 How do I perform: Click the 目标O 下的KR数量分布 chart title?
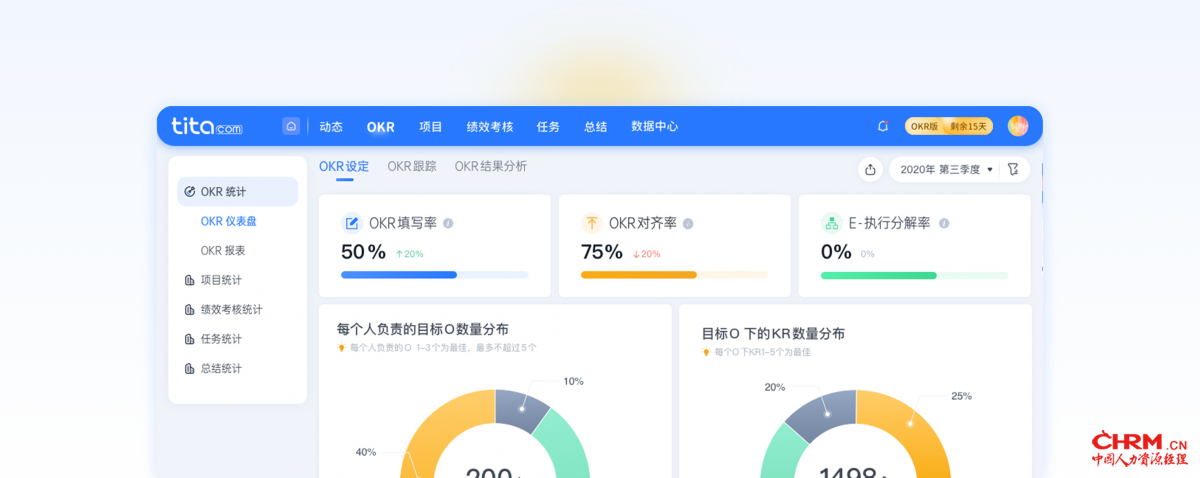[773, 333]
